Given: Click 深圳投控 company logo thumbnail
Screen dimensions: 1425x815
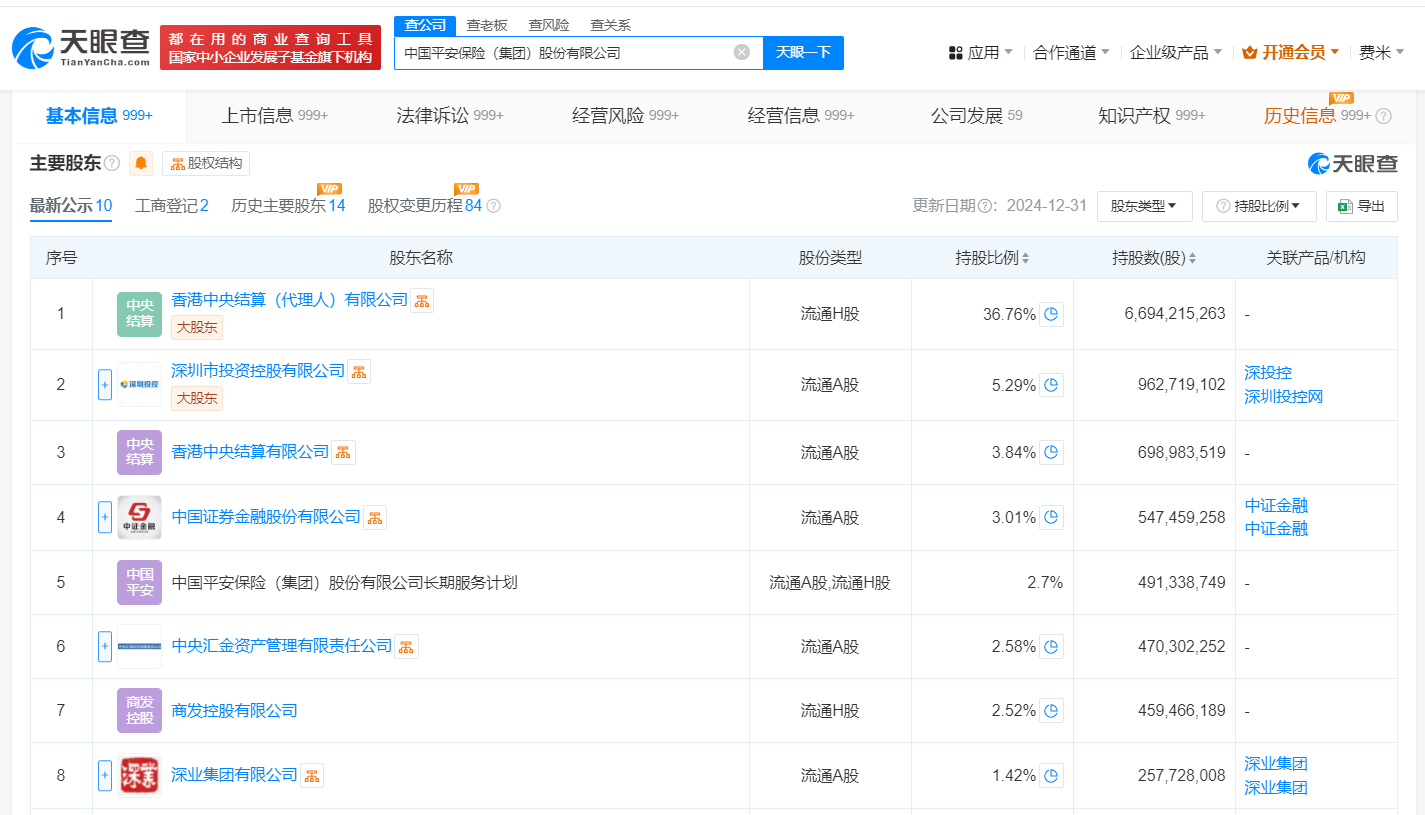Looking at the screenshot, I should [x=139, y=385].
